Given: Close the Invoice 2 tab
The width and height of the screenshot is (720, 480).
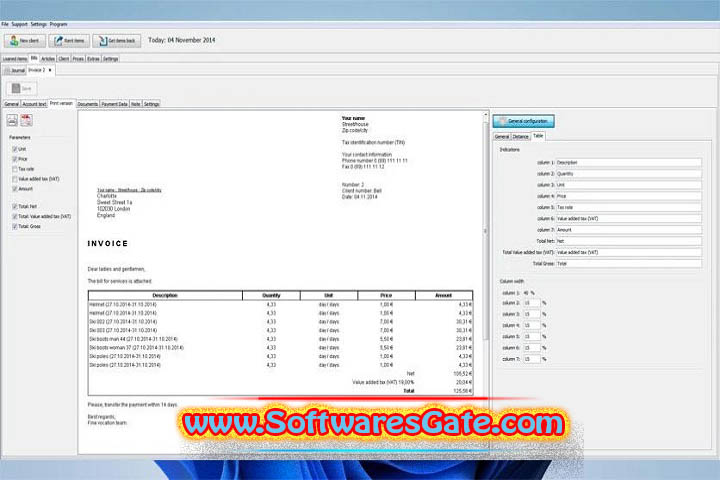Looking at the screenshot, I should pyautogui.click(x=50, y=70).
